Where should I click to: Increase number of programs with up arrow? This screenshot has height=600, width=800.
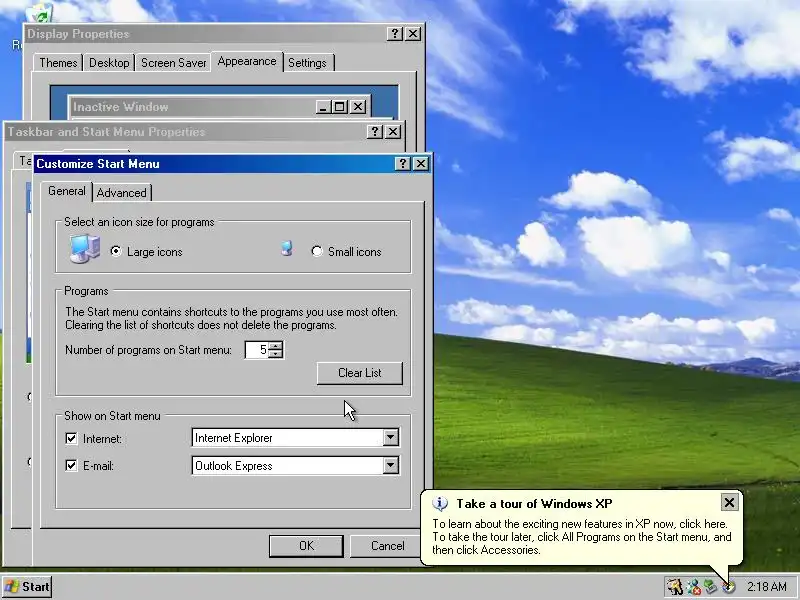pyautogui.click(x=276, y=345)
